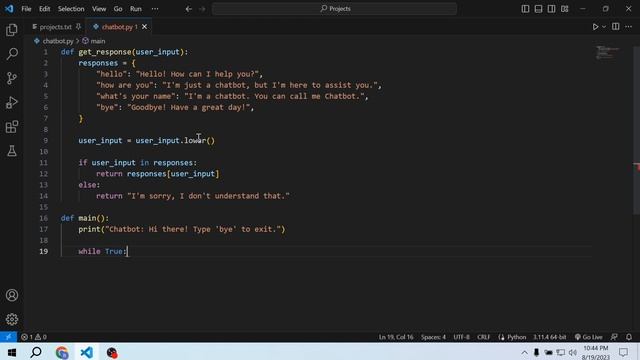The height and width of the screenshot is (360, 640).
Task: Open the View menu
Action: coord(99,9)
